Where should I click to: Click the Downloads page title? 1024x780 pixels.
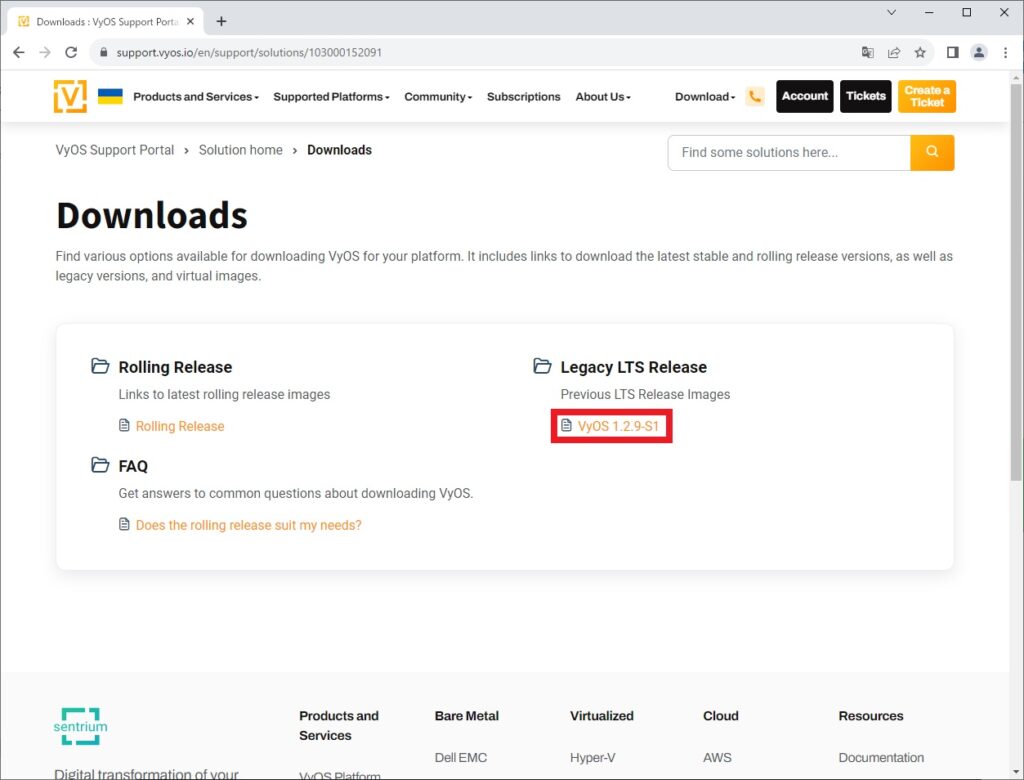point(152,216)
